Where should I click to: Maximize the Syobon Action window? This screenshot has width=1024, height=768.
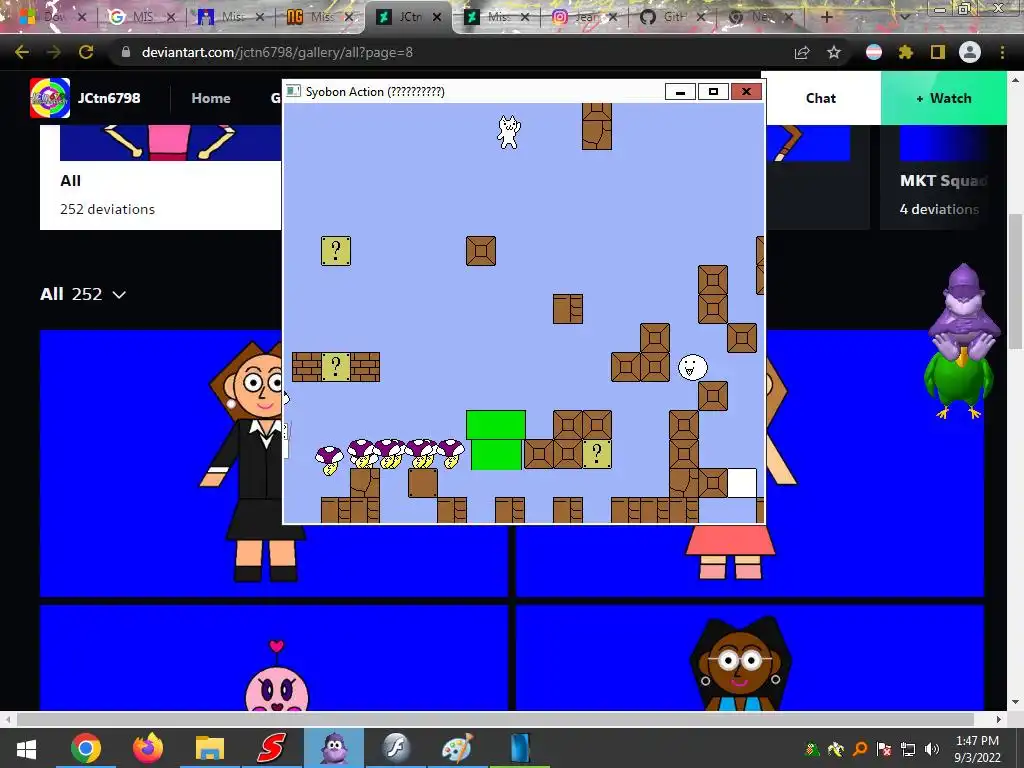click(713, 91)
